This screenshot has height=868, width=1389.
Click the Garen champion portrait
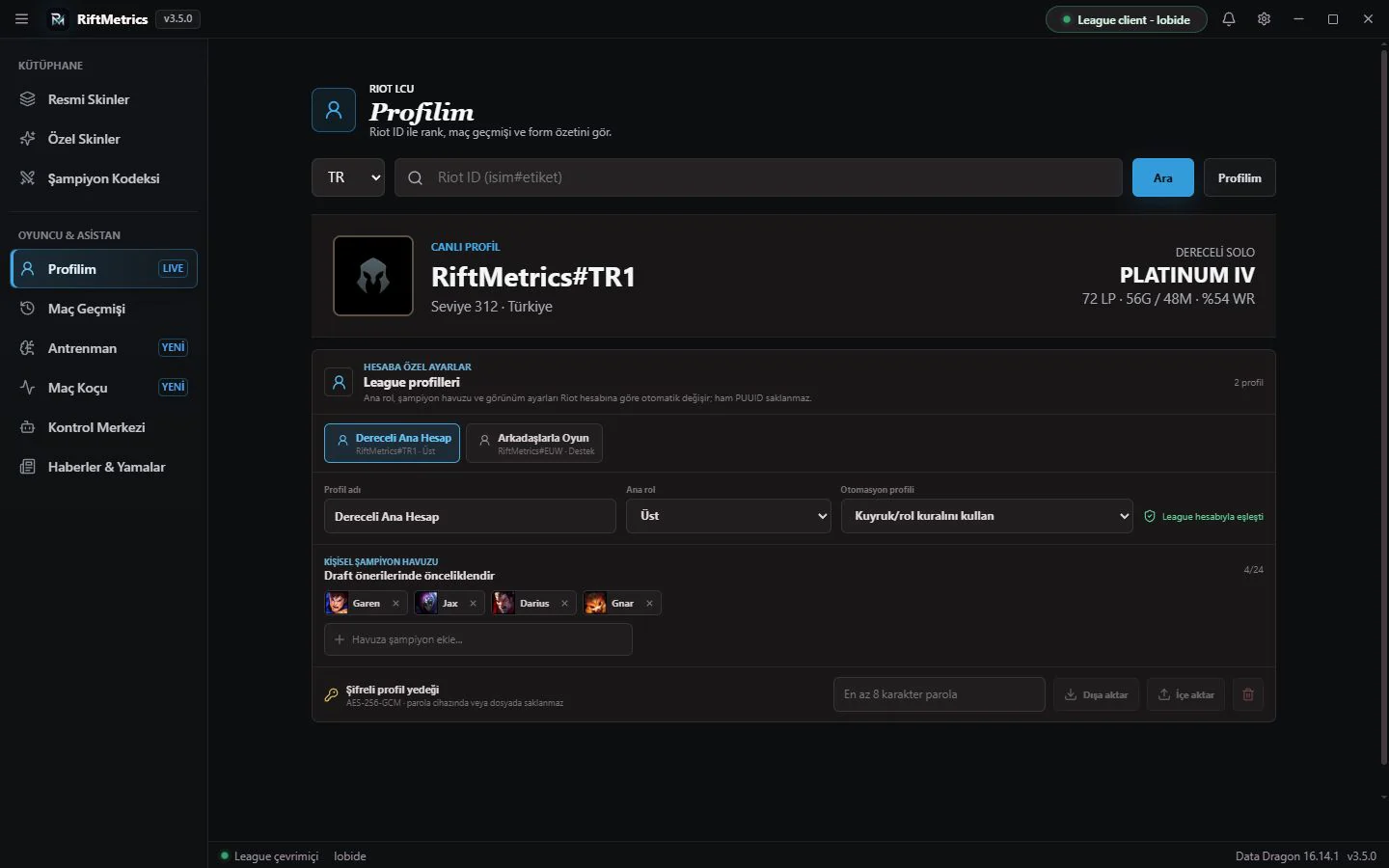pyautogui.click(x=337, y=603)
